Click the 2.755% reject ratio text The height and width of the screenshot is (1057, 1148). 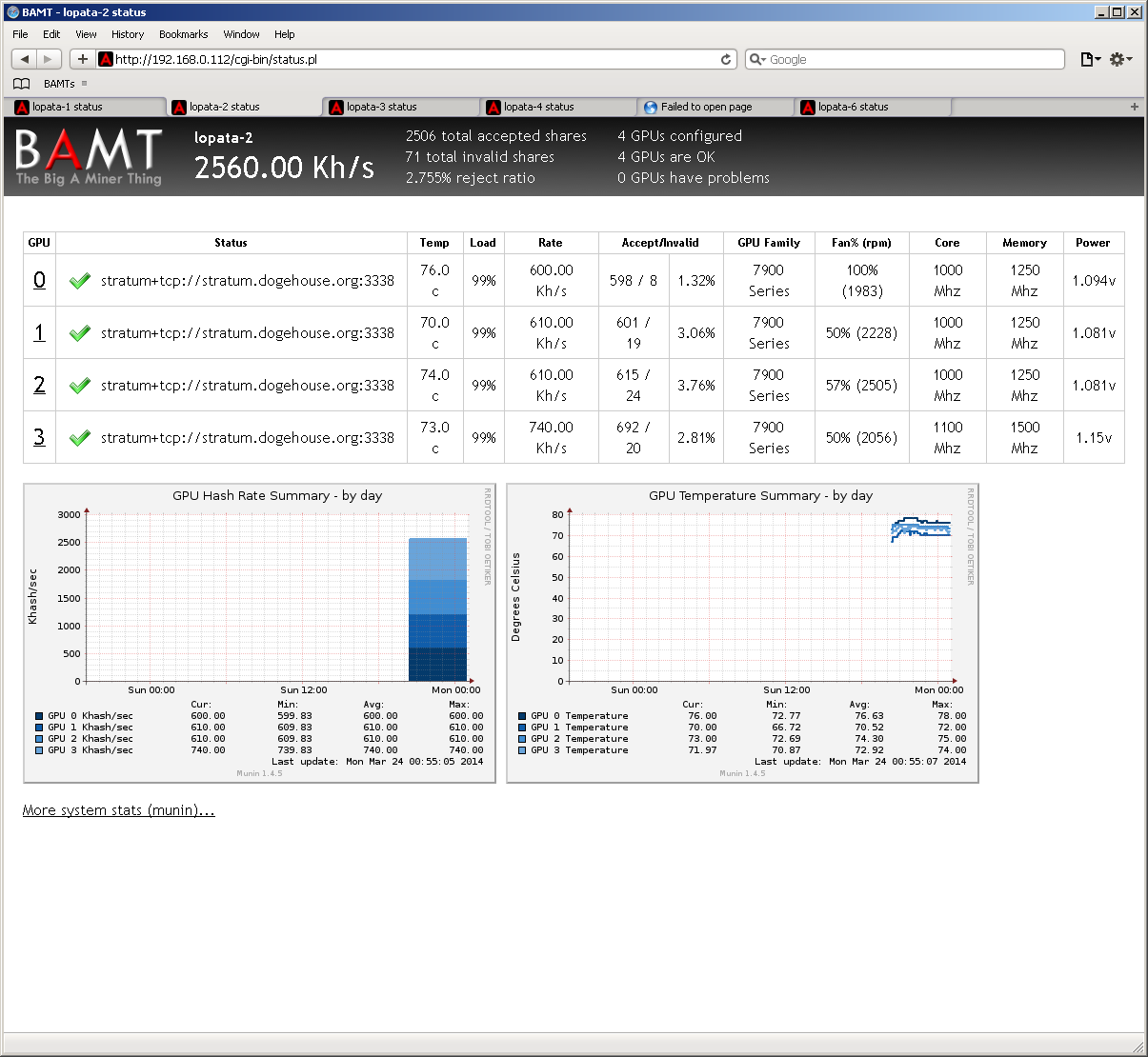coord(471,178)
